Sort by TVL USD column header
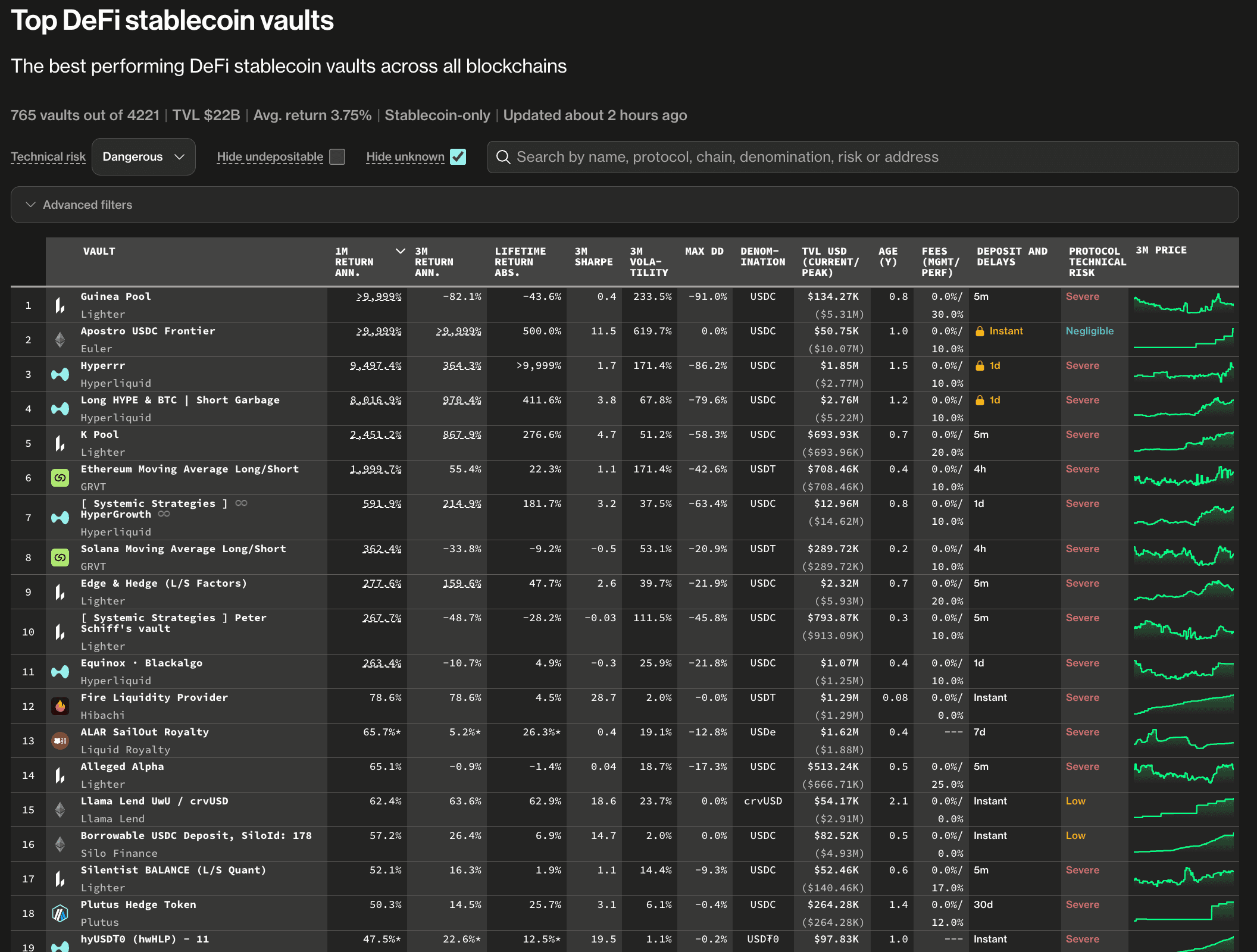This screenshot has height=952, width=1257. pyautogui.click(x=830, y=262)
